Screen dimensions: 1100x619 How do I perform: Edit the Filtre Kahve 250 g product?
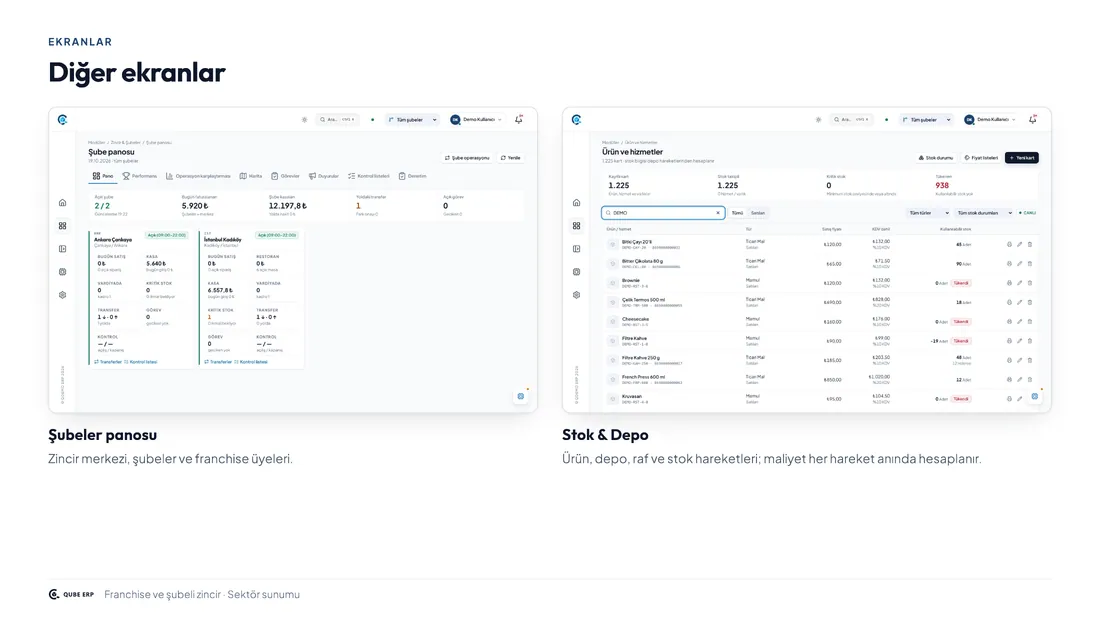pos(1019,360)
